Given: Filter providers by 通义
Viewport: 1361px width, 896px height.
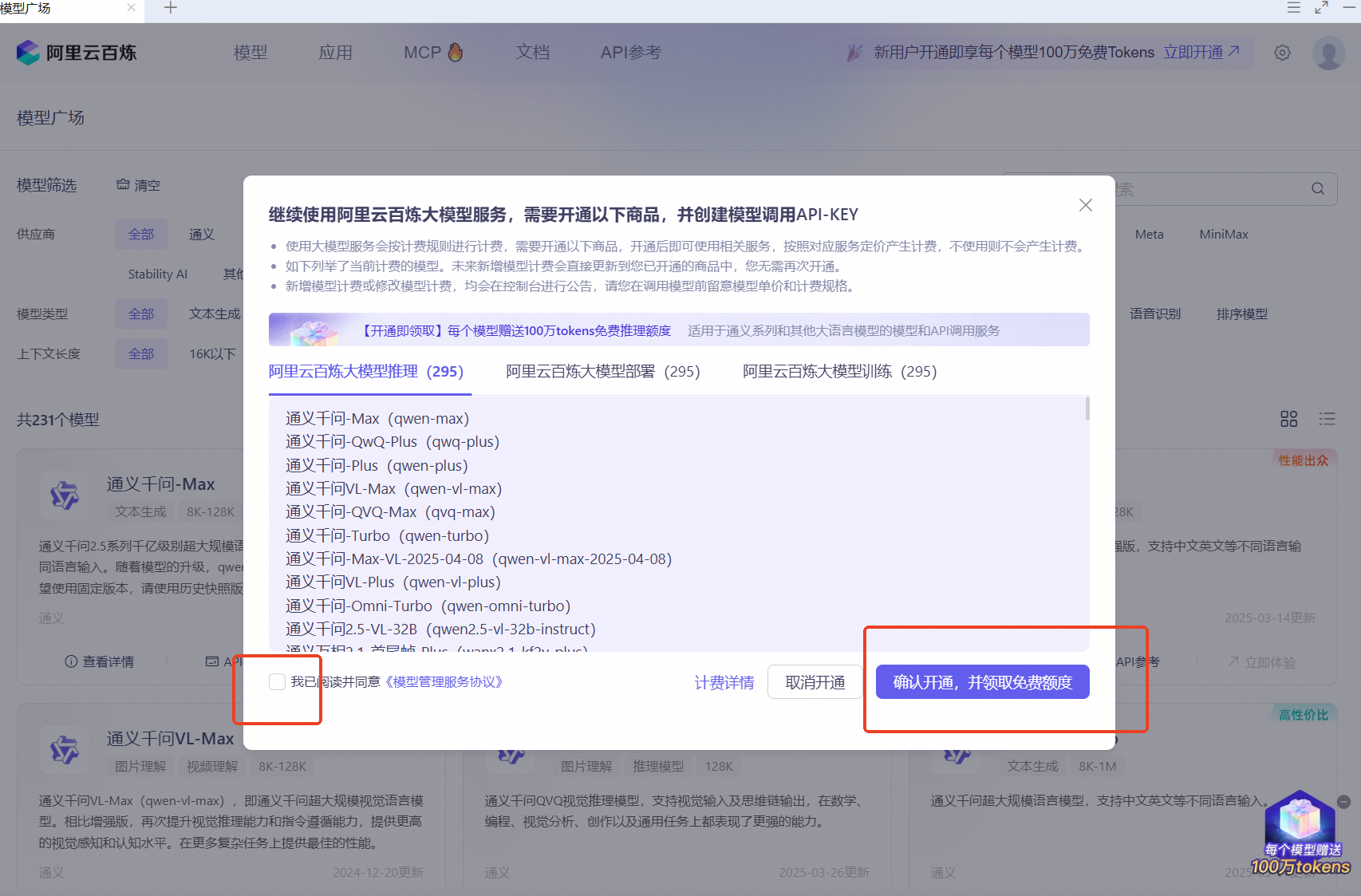Looking at the screenshot, I should click(202, 235).
